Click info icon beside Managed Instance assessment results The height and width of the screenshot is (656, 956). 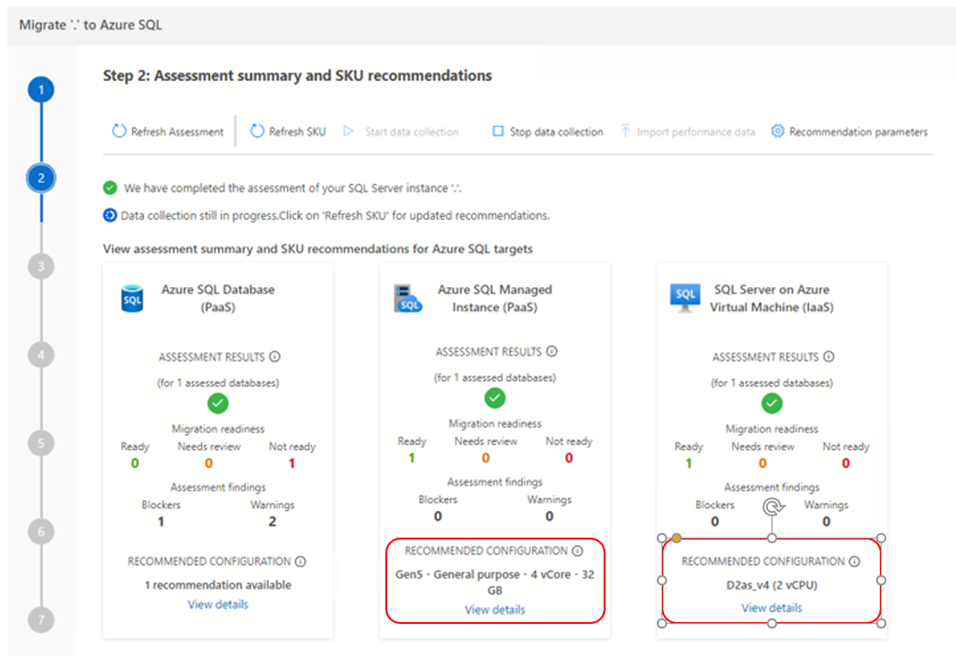[x=552, y=351]
